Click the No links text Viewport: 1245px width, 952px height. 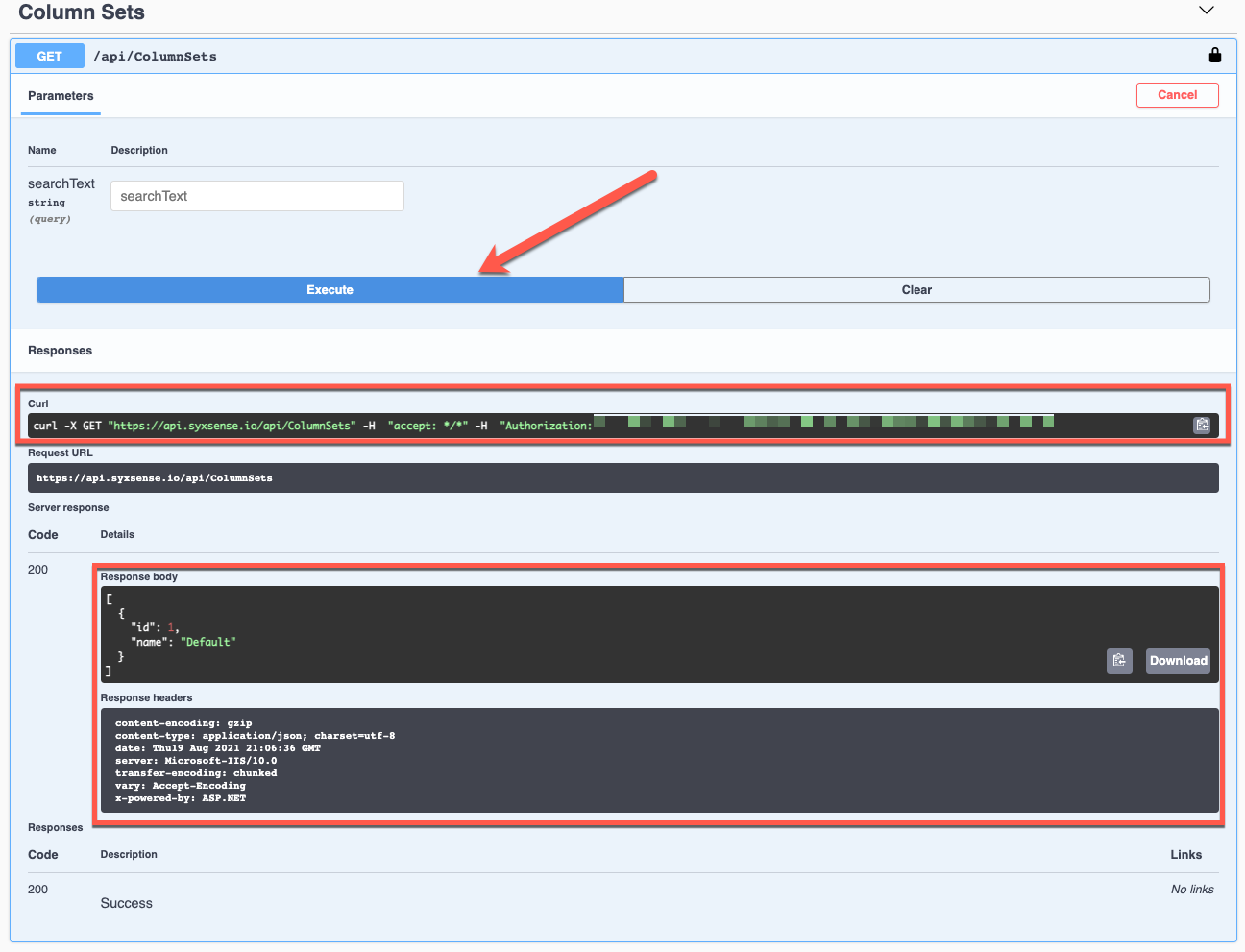pos(1192,890)
